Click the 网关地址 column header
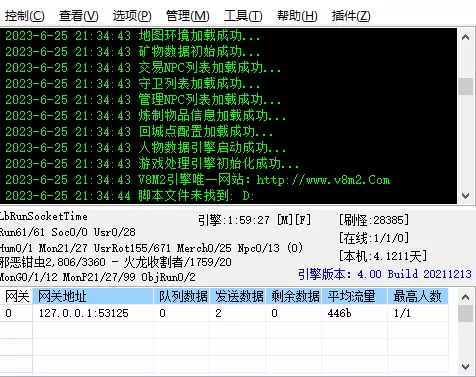 click(93, 296)
